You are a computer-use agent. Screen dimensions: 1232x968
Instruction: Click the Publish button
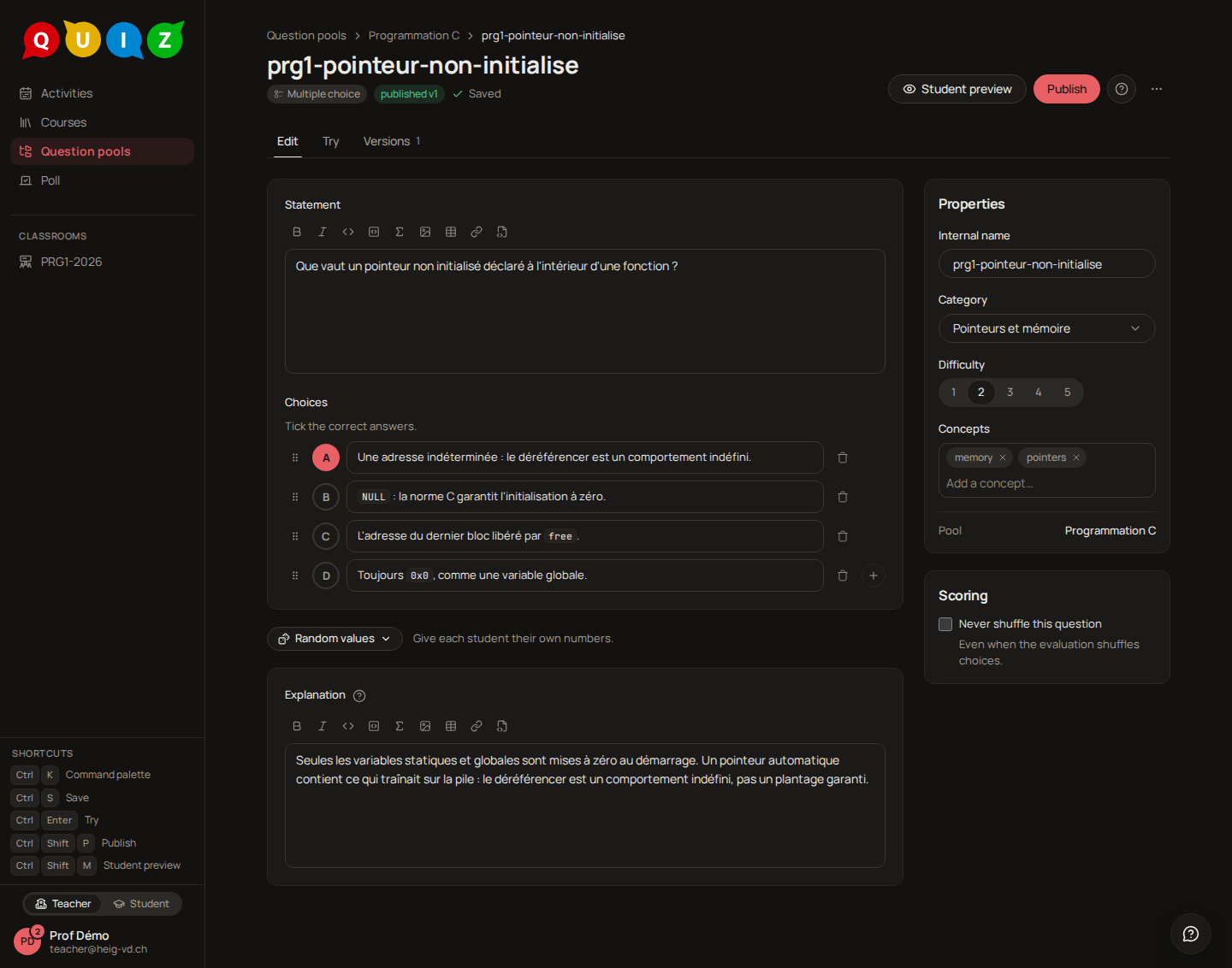[1067, 89]
